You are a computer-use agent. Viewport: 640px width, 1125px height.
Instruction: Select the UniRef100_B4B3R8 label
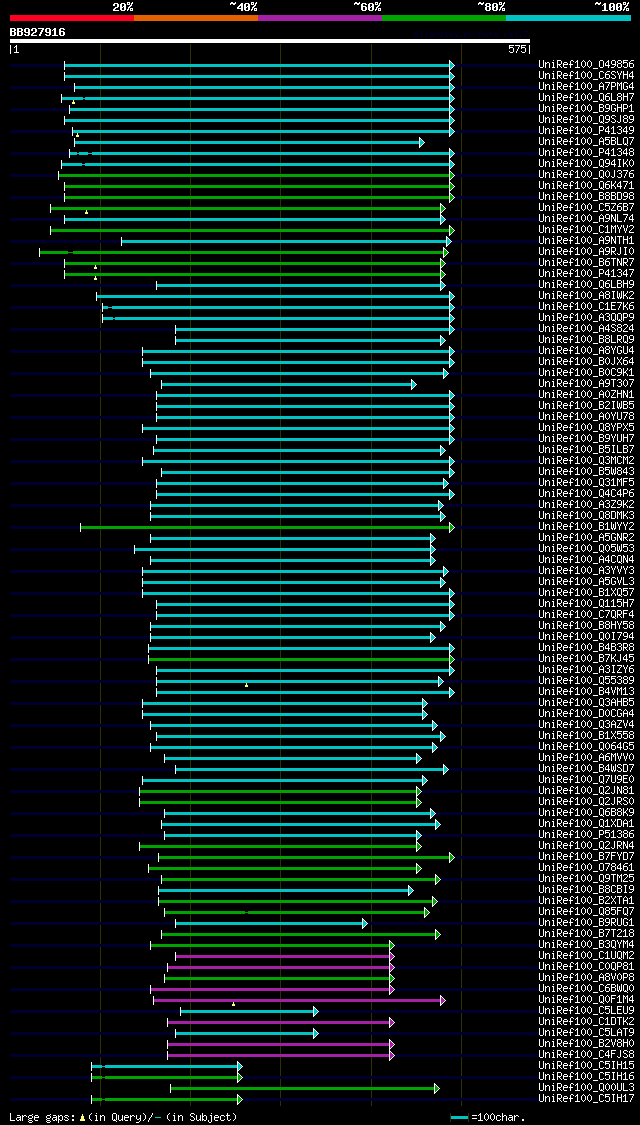pyautogui.click(x=586, y=648)
